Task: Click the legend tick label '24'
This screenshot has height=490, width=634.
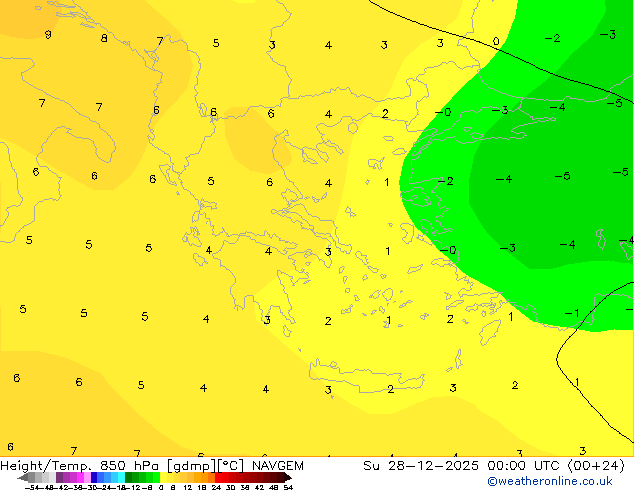Action: click(x=216, y=488)
